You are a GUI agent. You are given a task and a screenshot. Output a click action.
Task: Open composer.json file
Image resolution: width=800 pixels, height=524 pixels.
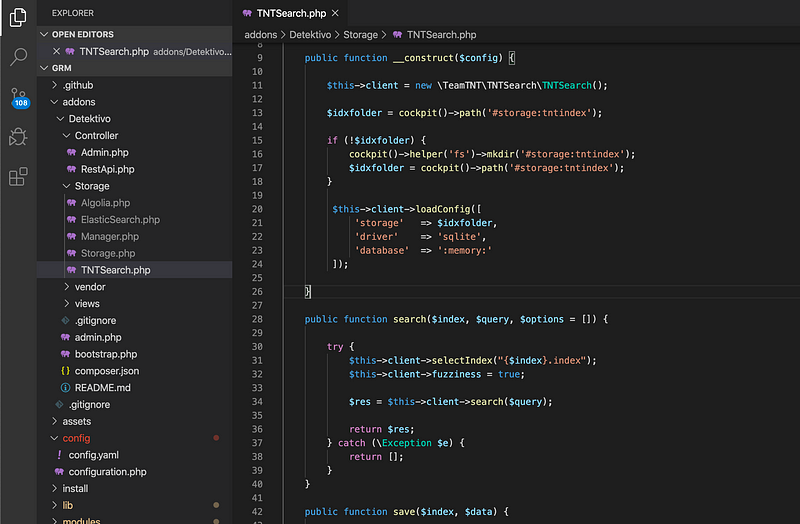click(x=106, y=371)
